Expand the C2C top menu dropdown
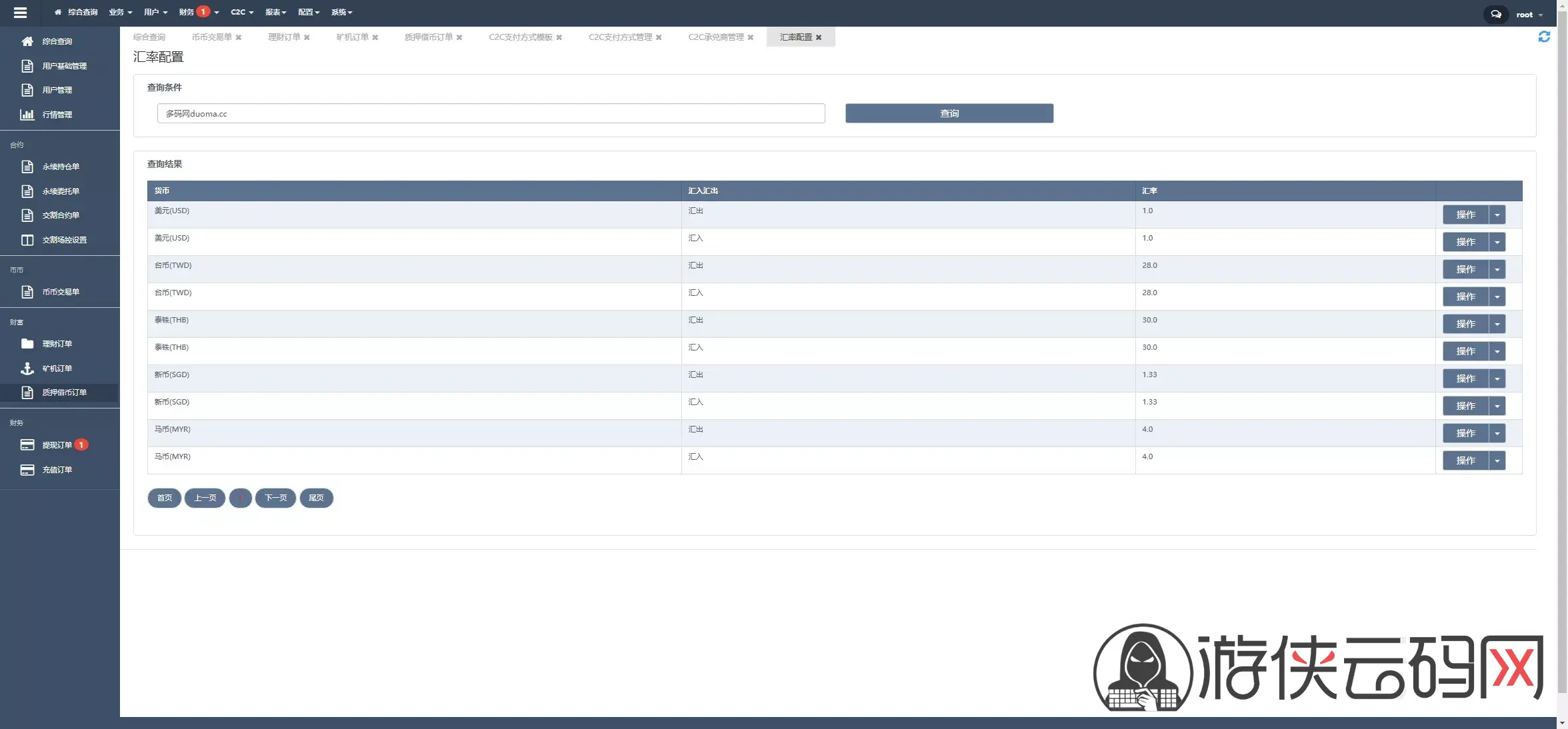 coord(242,12)
